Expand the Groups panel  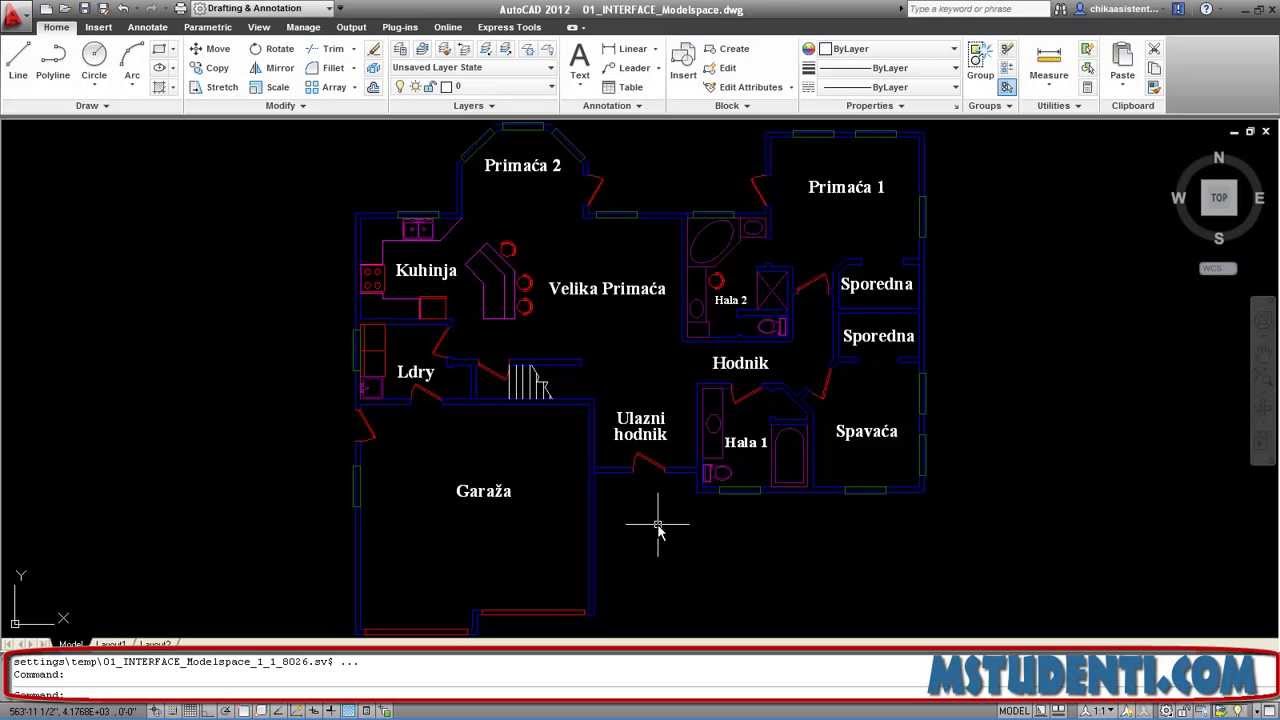[x=990, y=106]
